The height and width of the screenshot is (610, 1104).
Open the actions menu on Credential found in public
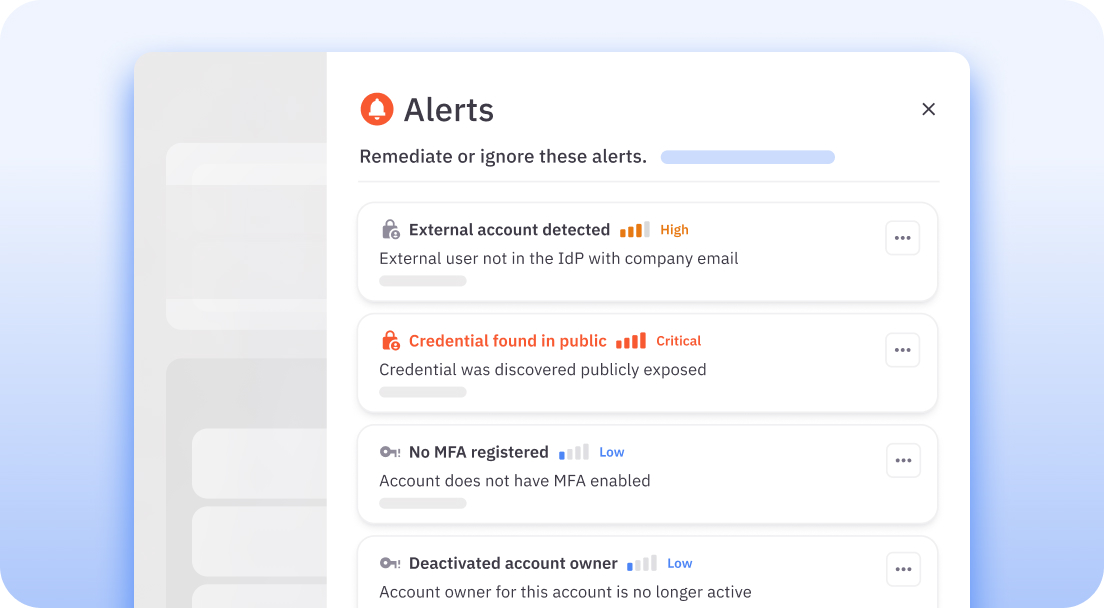(902, 349)
